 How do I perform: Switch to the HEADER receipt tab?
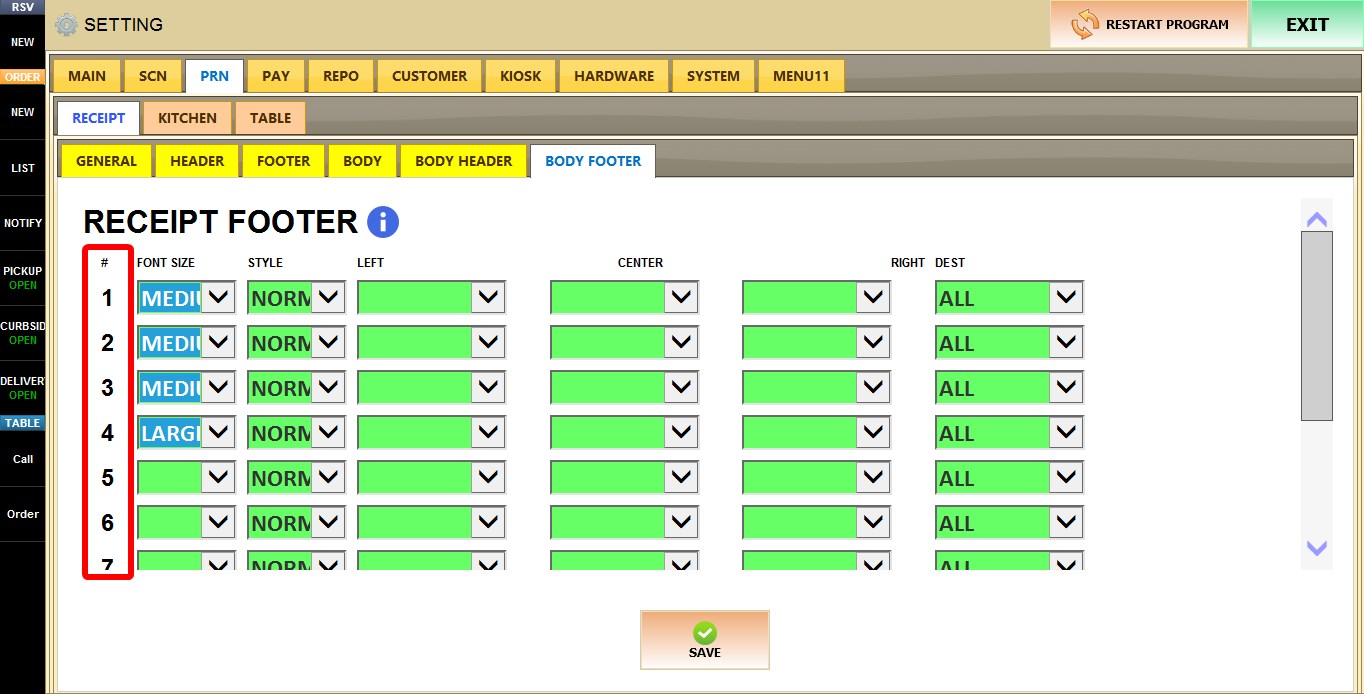click(197, 161)
